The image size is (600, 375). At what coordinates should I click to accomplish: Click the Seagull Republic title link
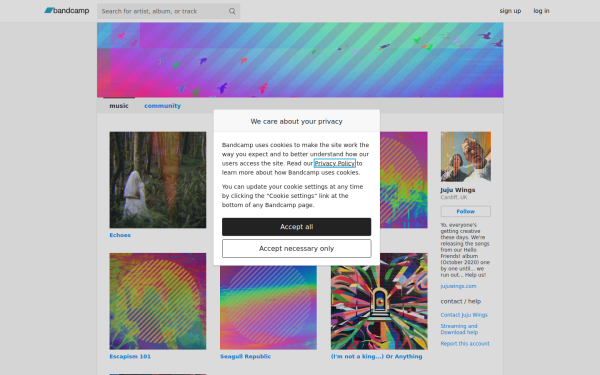[x=245, y=356]
